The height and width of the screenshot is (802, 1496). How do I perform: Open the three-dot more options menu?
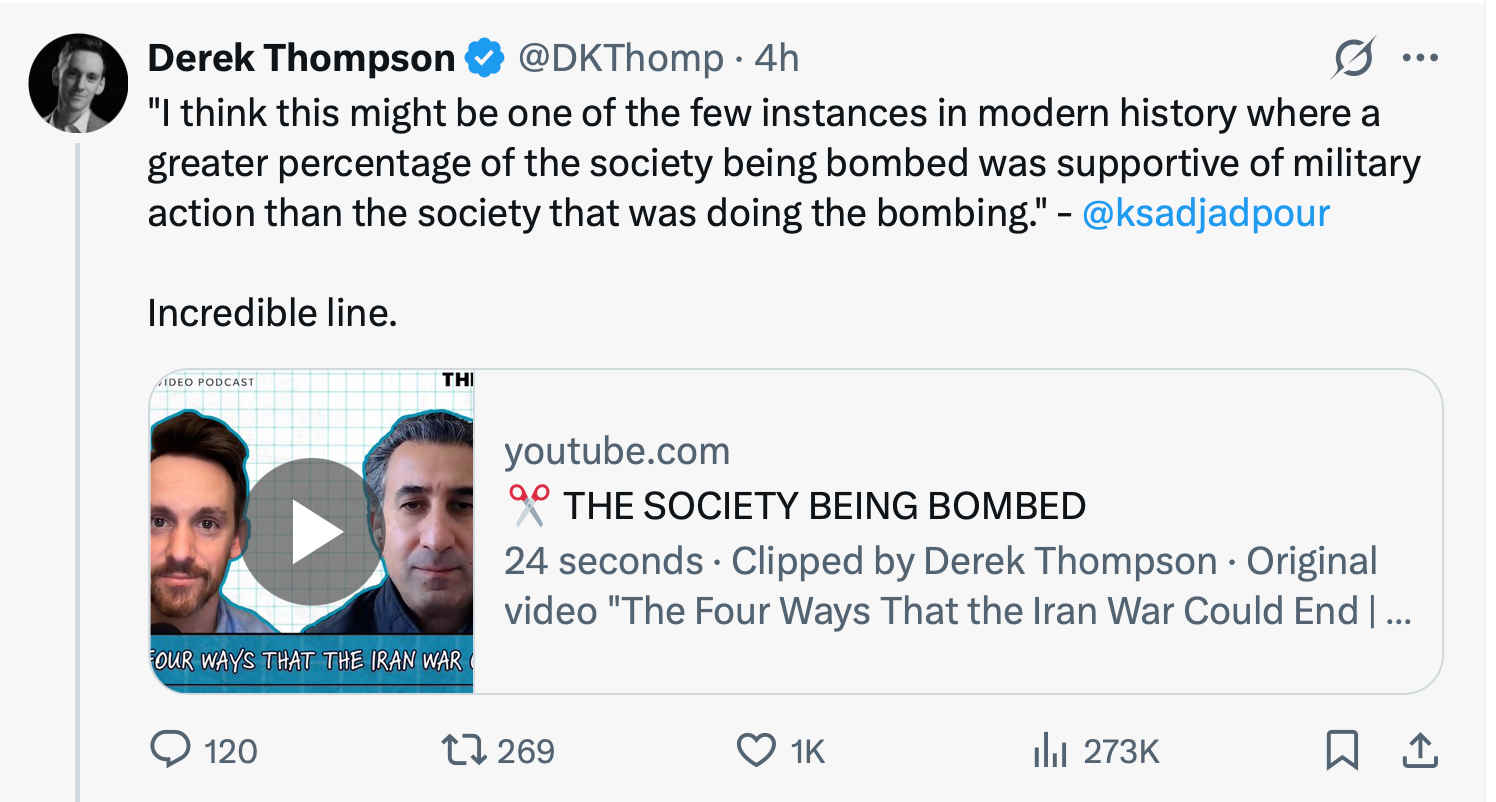click(1419, 58)
